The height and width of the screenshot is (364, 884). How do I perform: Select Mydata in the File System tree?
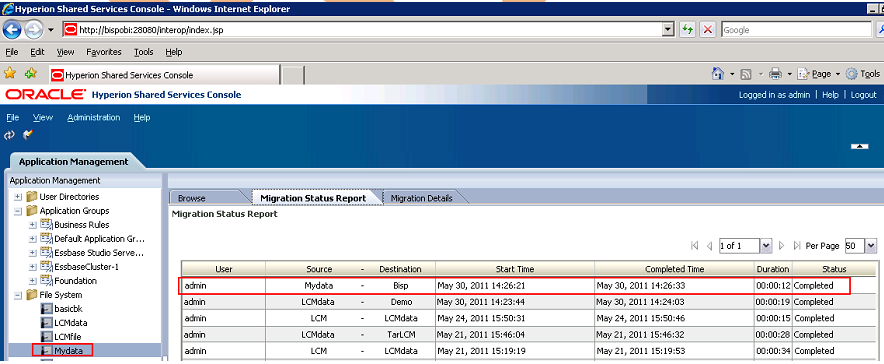68,350
